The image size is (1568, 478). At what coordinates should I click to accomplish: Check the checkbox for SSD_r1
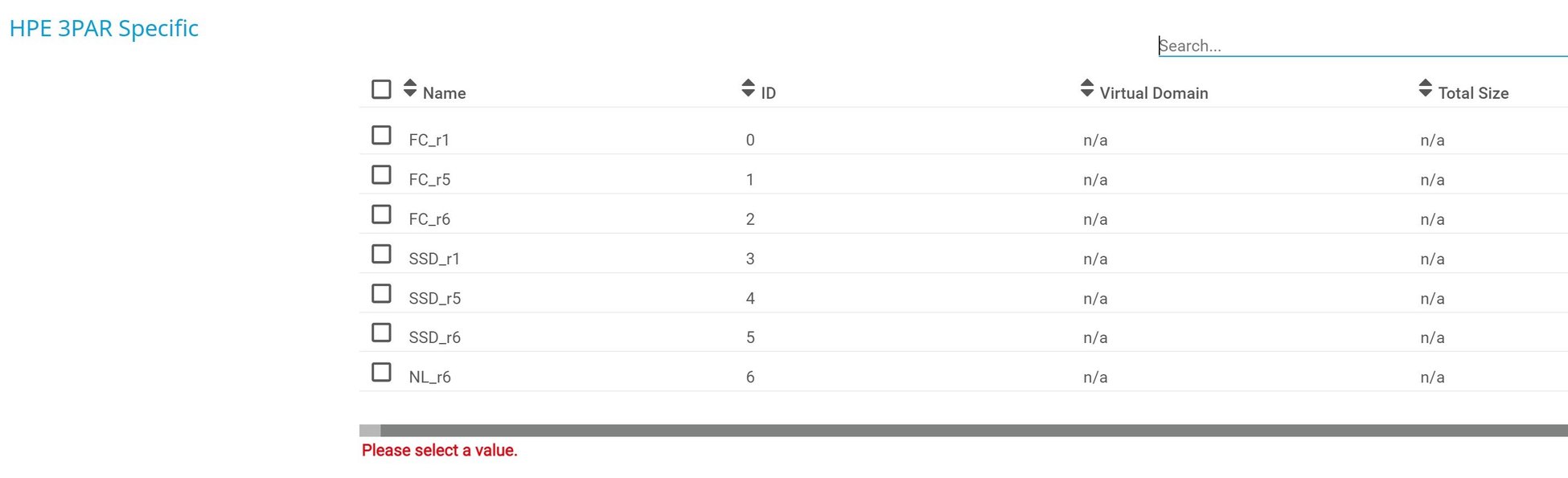(x=381, y=253)
